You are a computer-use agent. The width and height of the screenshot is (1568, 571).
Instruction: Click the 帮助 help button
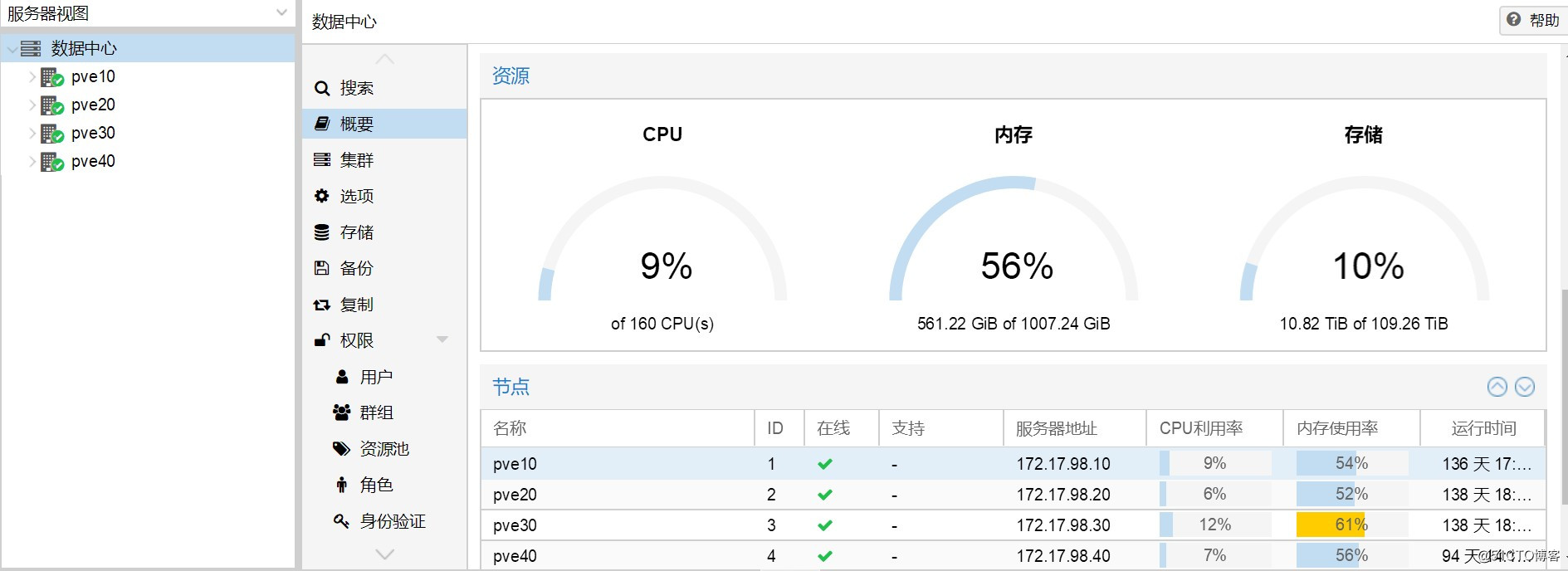[1534, 20]
